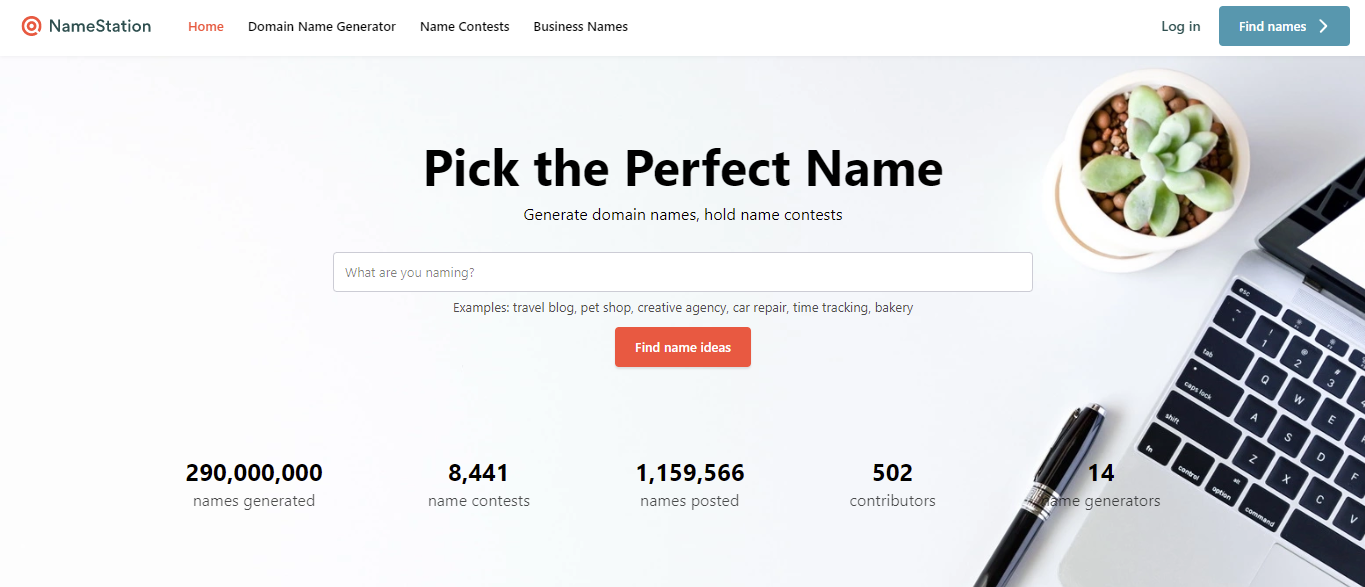Select the Home menu item
The image size is (1365, 587).
[x=205, y=27]
